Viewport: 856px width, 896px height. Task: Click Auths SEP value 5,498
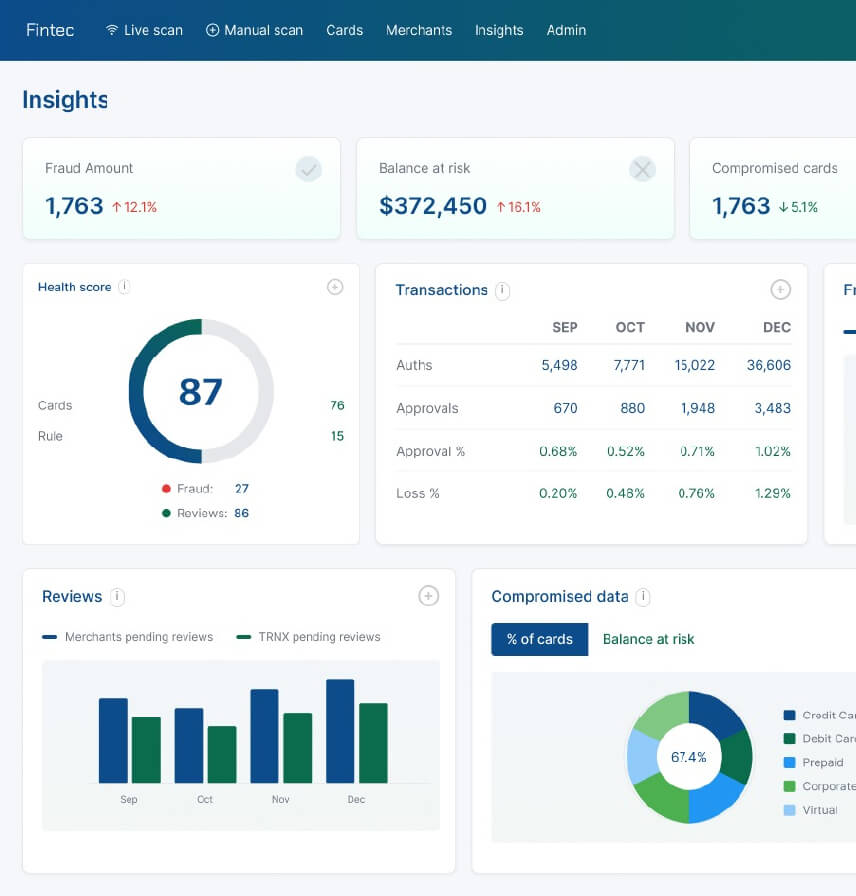tap(559, 365)
